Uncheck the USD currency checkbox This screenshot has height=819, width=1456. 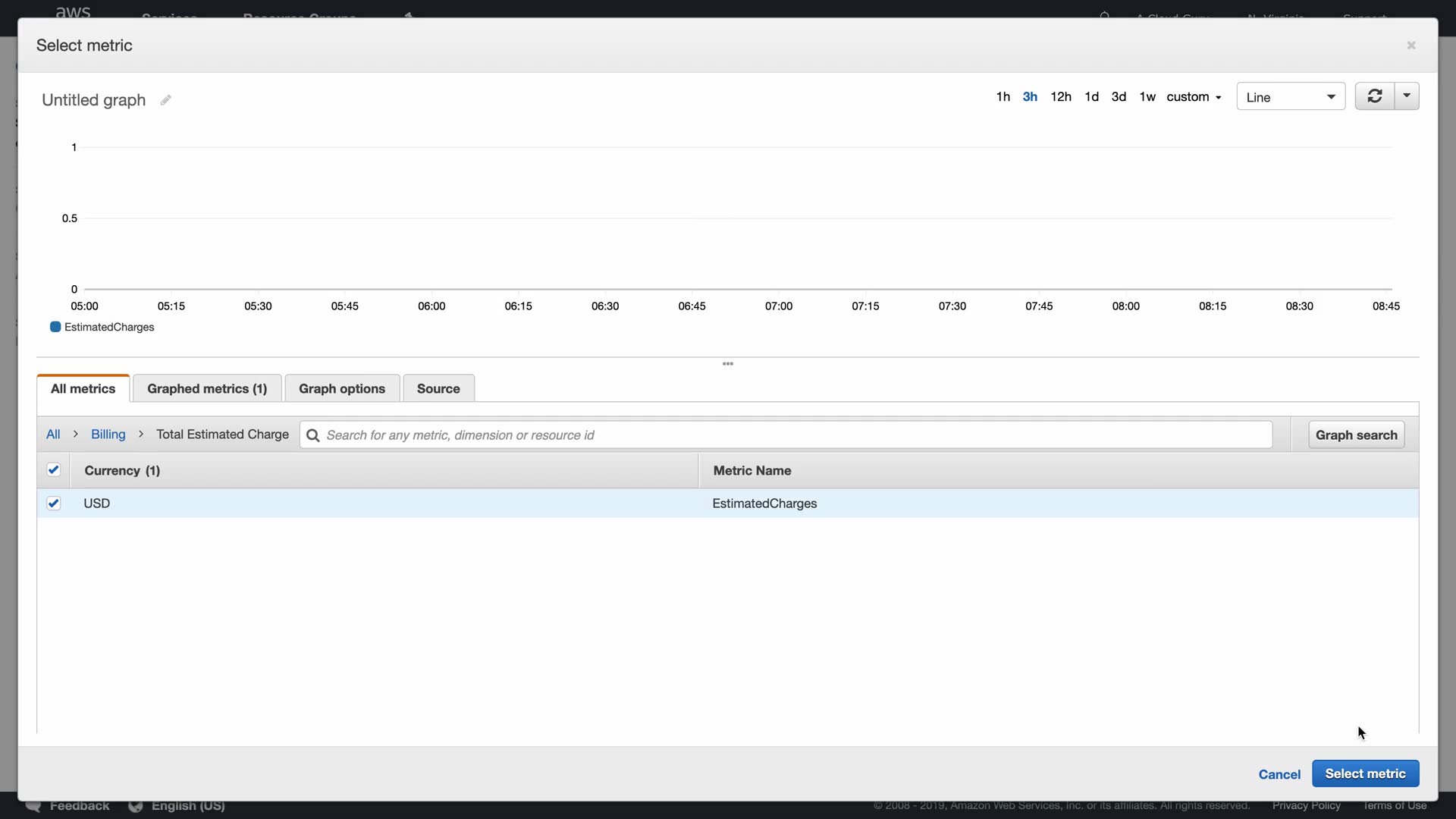(x=54, y=504)
